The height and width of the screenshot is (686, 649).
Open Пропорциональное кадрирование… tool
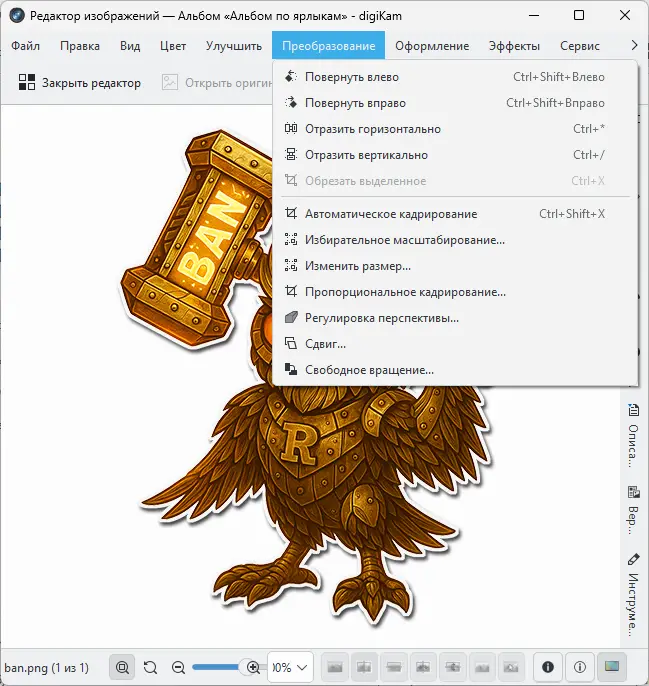pyautogui.click(x=455, y=291)
